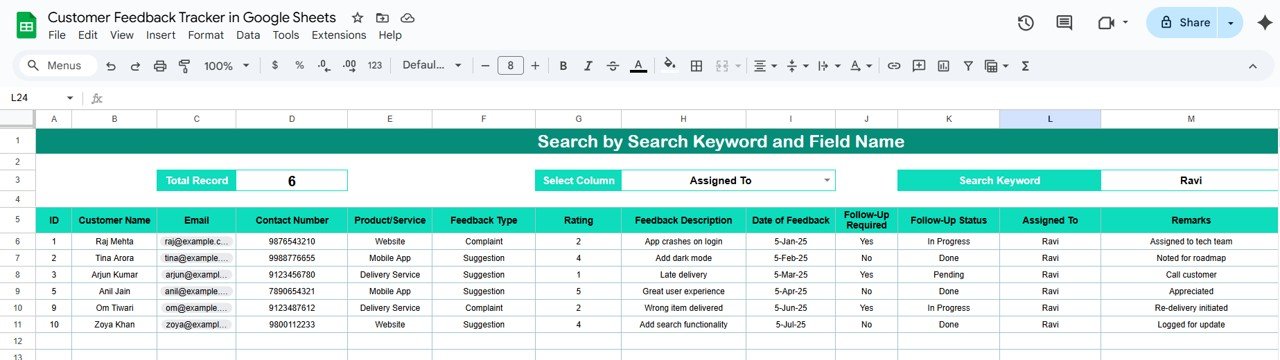
Task: Click the Menus search box
Action: 58,66
